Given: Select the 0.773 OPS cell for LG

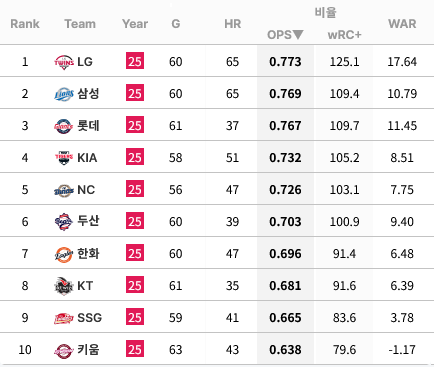Looking at the screenshot, I should tap(285, 62).
